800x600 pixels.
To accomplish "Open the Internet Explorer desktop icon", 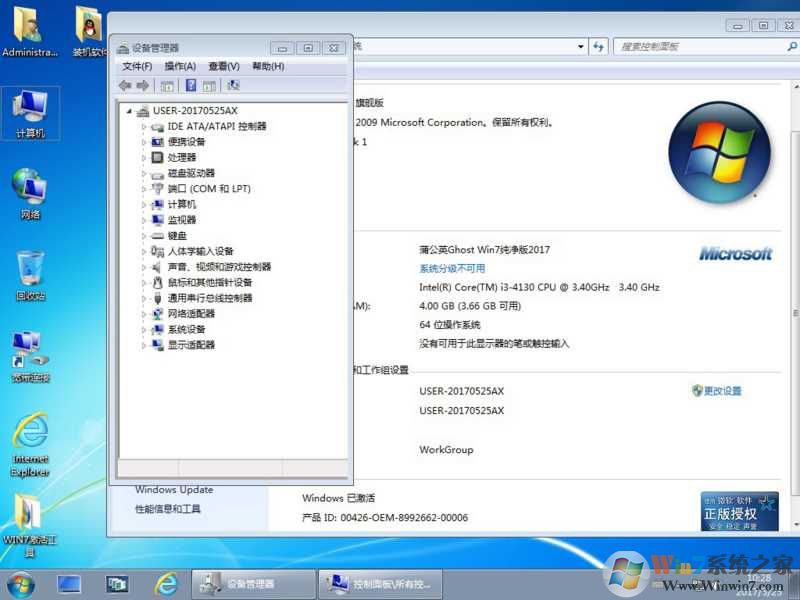I will coord(30,445).
